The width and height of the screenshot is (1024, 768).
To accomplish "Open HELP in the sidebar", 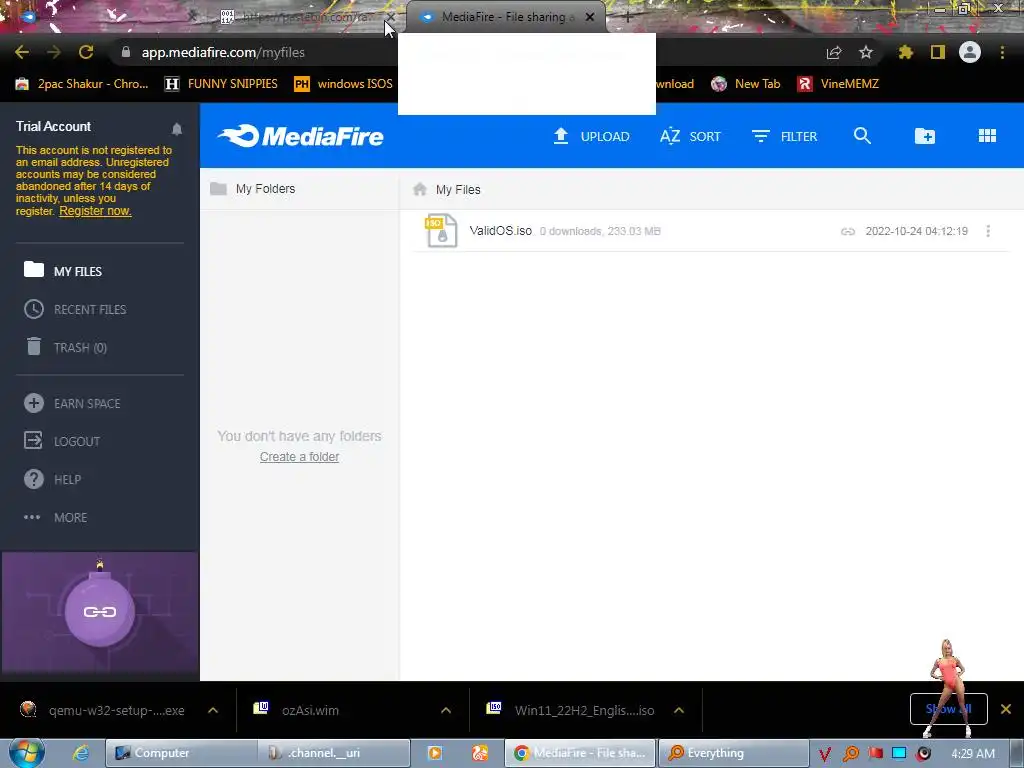I will tap(52, 479).
